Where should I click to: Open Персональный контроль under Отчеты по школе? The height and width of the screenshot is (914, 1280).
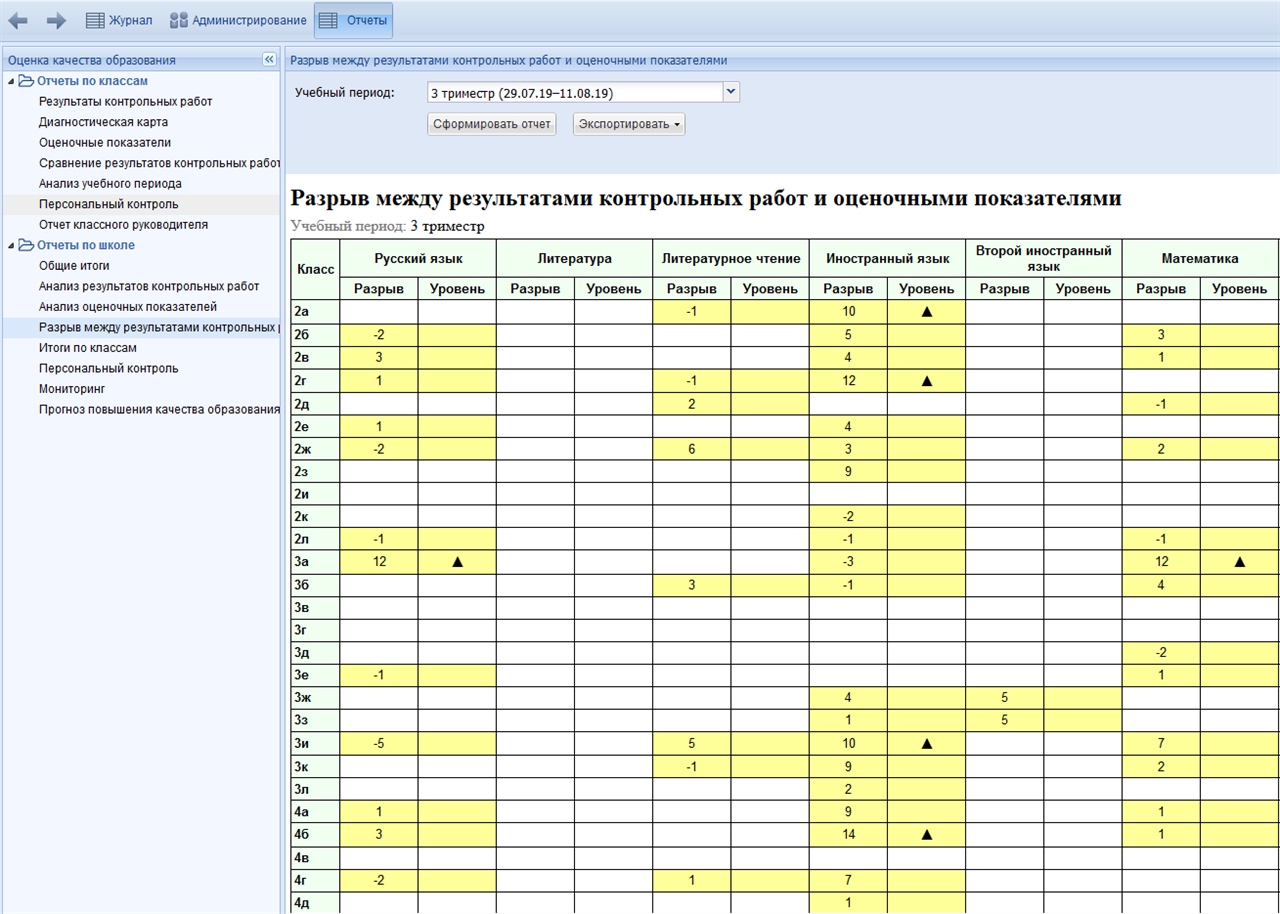click(x=108, y=368)
